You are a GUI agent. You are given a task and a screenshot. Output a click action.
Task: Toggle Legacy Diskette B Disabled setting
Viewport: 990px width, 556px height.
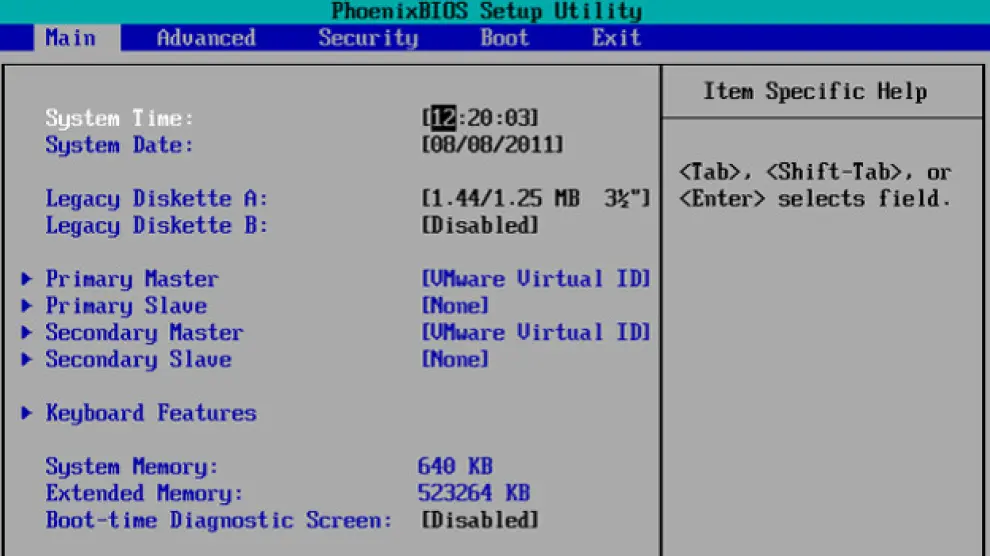pyautogui.click(x=480, y=226)
